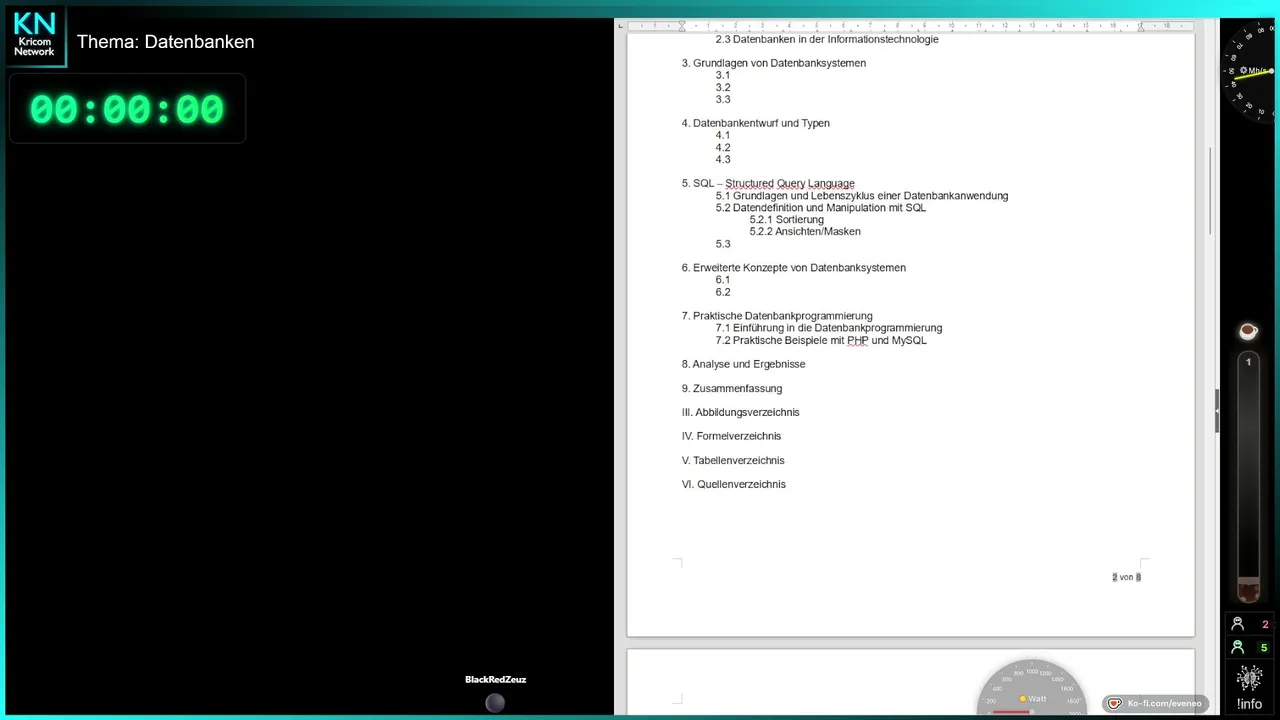1280x720 pixels.
Task: Click the '6.2' subsection entry
Action: click(723, 292)
